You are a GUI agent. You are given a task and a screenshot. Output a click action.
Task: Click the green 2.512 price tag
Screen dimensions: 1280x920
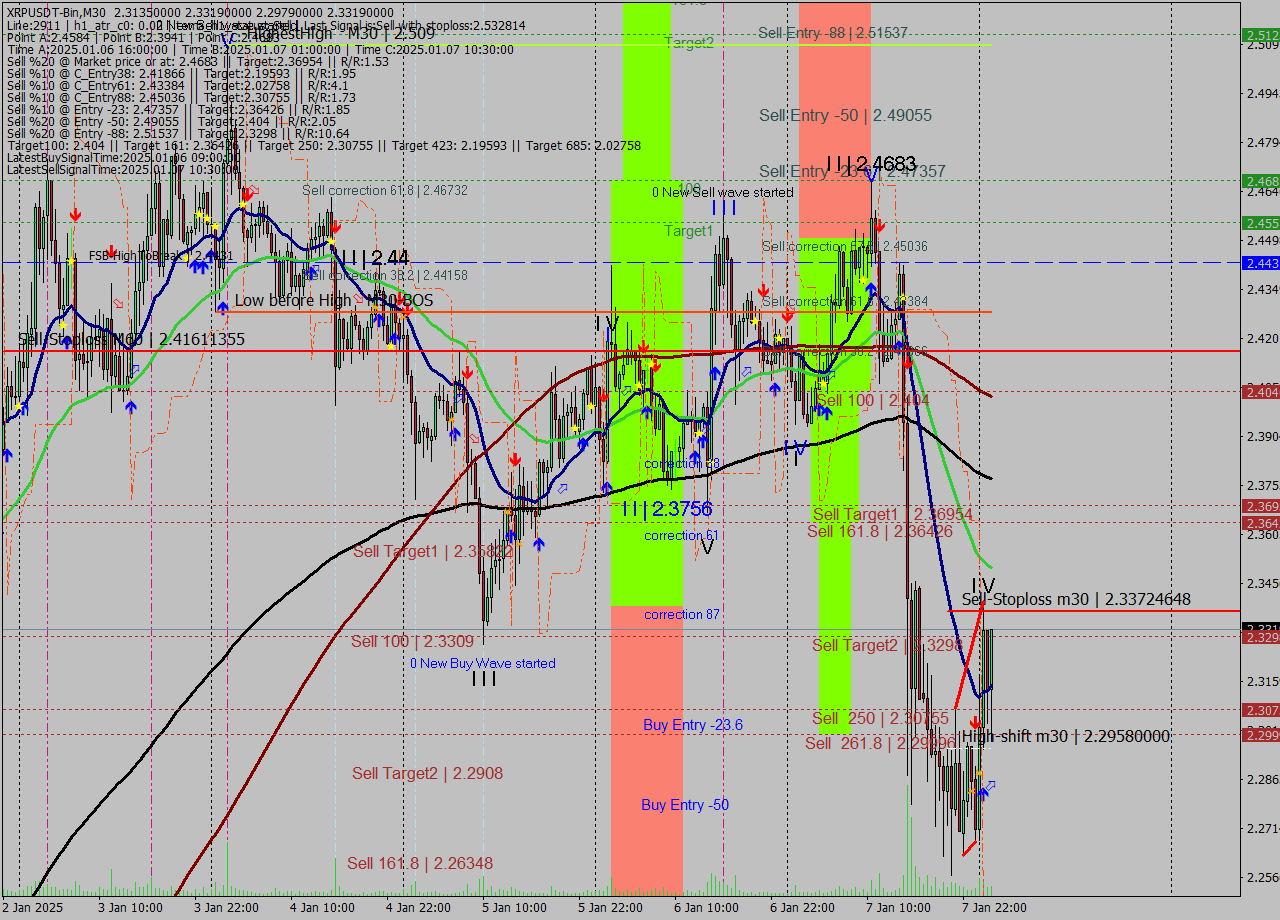pyautogui.click(x=1260, y=35)
